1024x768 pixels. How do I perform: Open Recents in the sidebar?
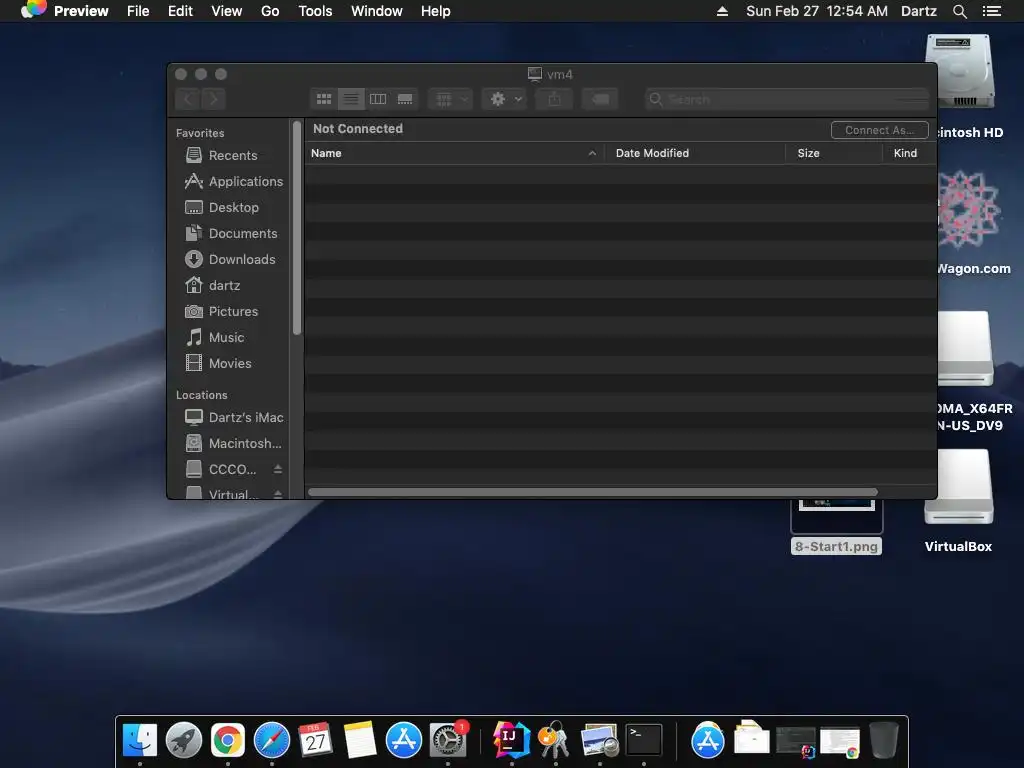pyautogui.click(x=221, y=155)
